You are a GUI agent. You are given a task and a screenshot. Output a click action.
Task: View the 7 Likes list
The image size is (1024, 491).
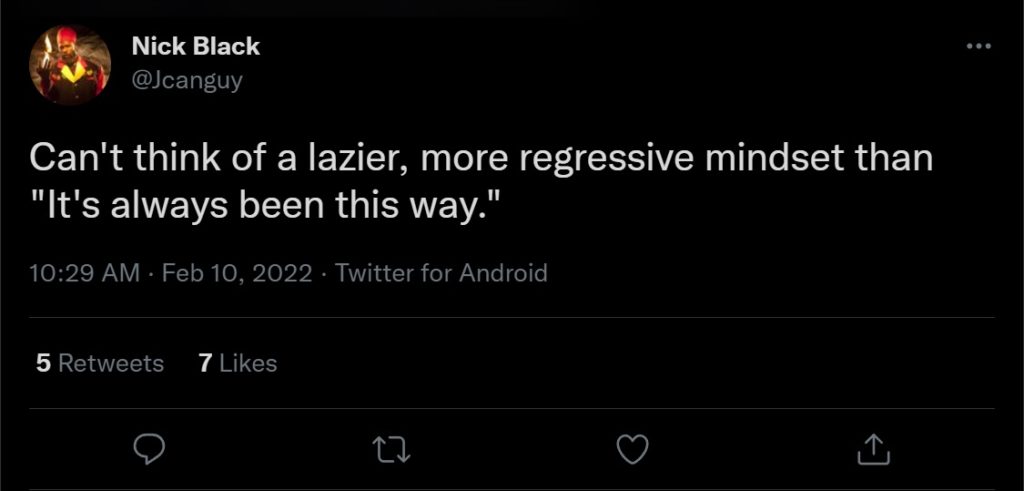(238, 363)
